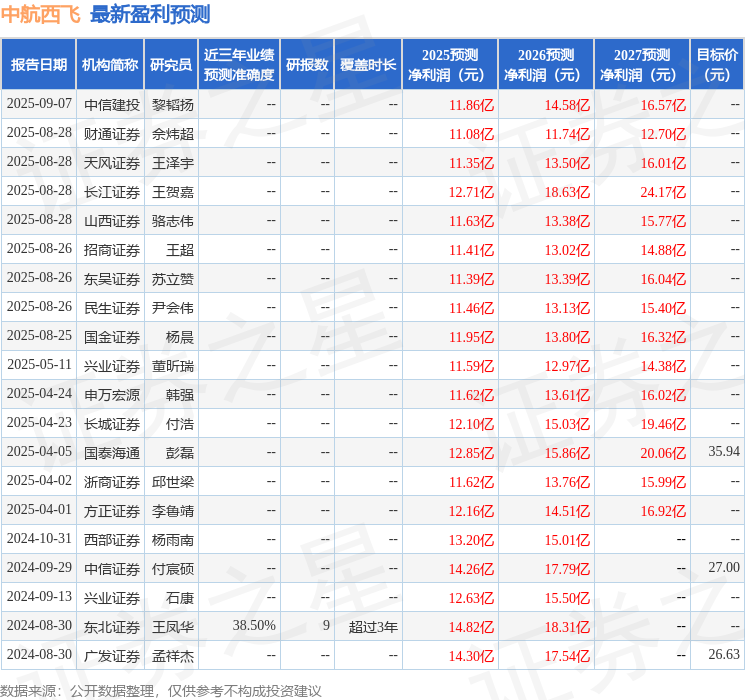The image size is (745, 700).
Task: Click the 近三年业绩预测准确度 column header
Action: coord(239,65)
